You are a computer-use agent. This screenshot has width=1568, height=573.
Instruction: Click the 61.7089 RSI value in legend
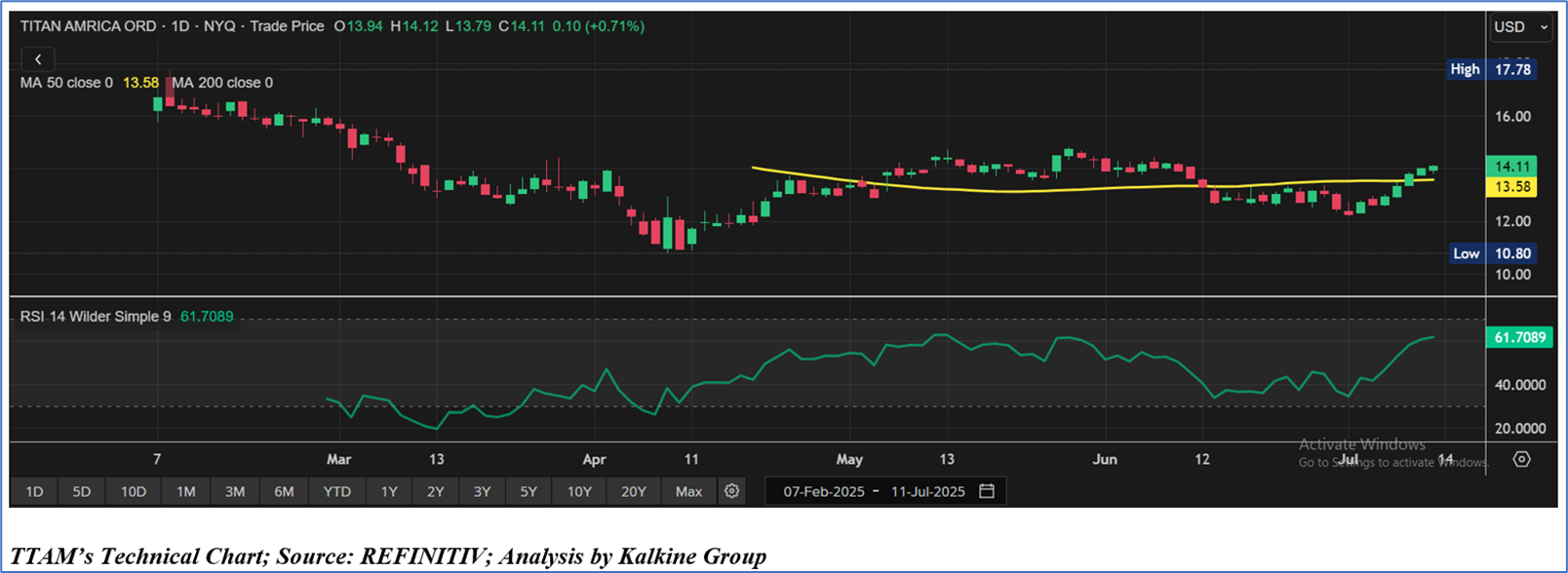click(x=207, y=317)
